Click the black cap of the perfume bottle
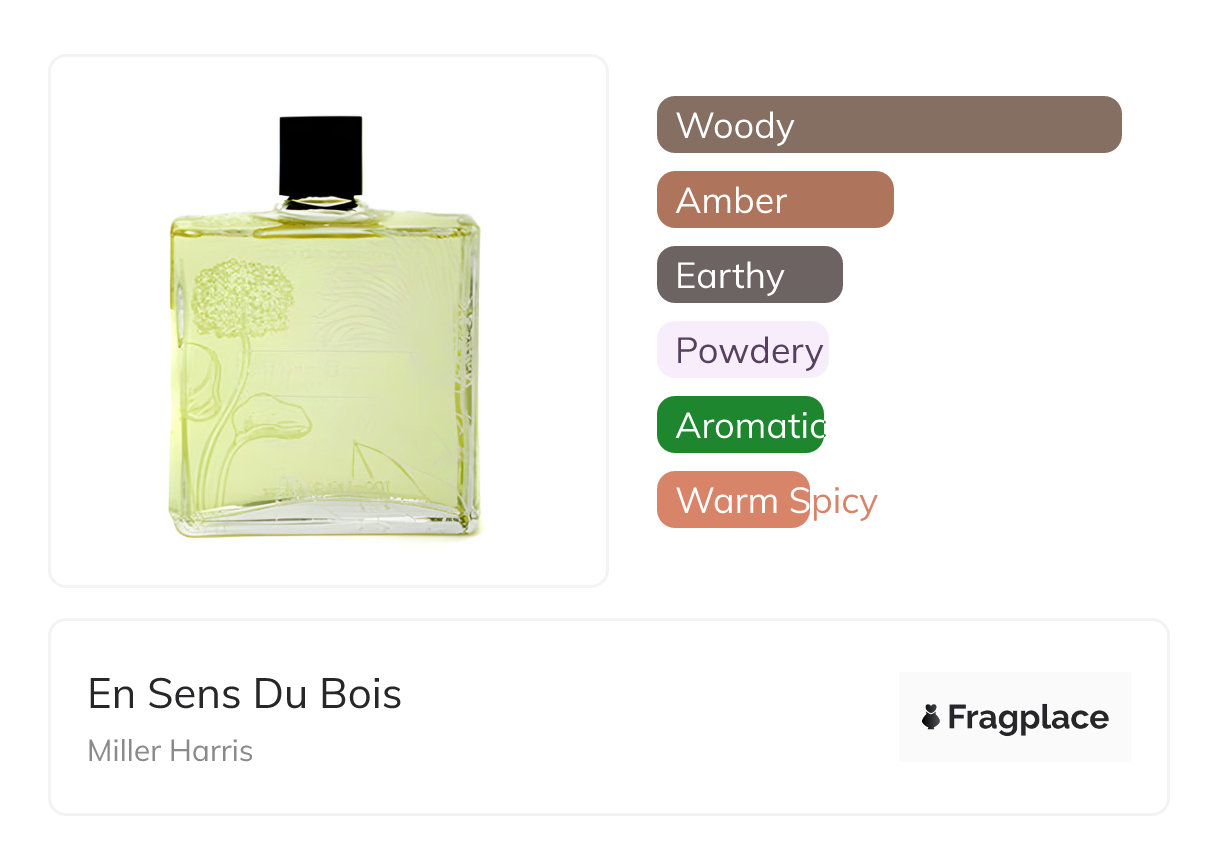Image resolution: width=1218 pixels, height=864 pixels. 321,156
